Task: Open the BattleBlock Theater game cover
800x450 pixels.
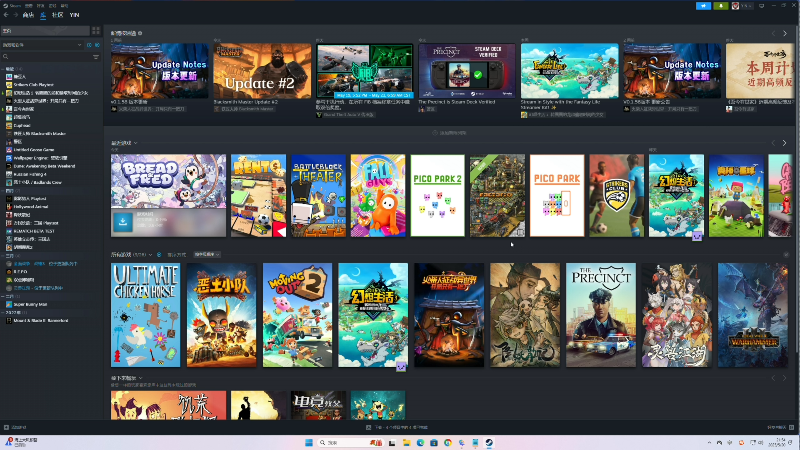Action: pos(318,196)
